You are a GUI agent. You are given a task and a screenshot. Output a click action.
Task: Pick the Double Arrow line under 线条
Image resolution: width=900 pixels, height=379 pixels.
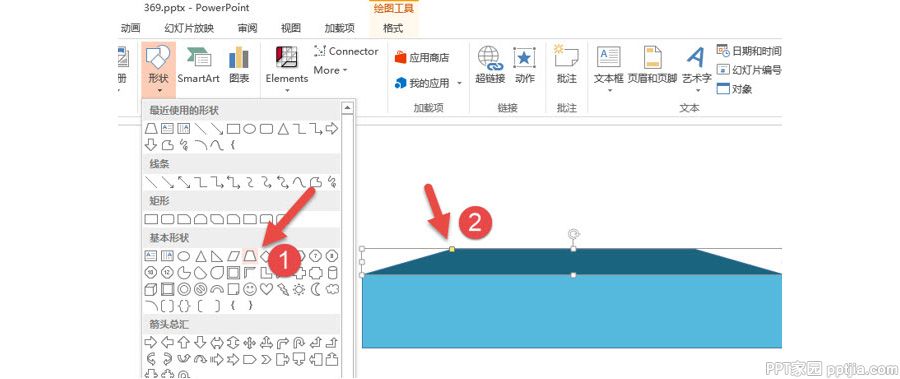point(184,182)
